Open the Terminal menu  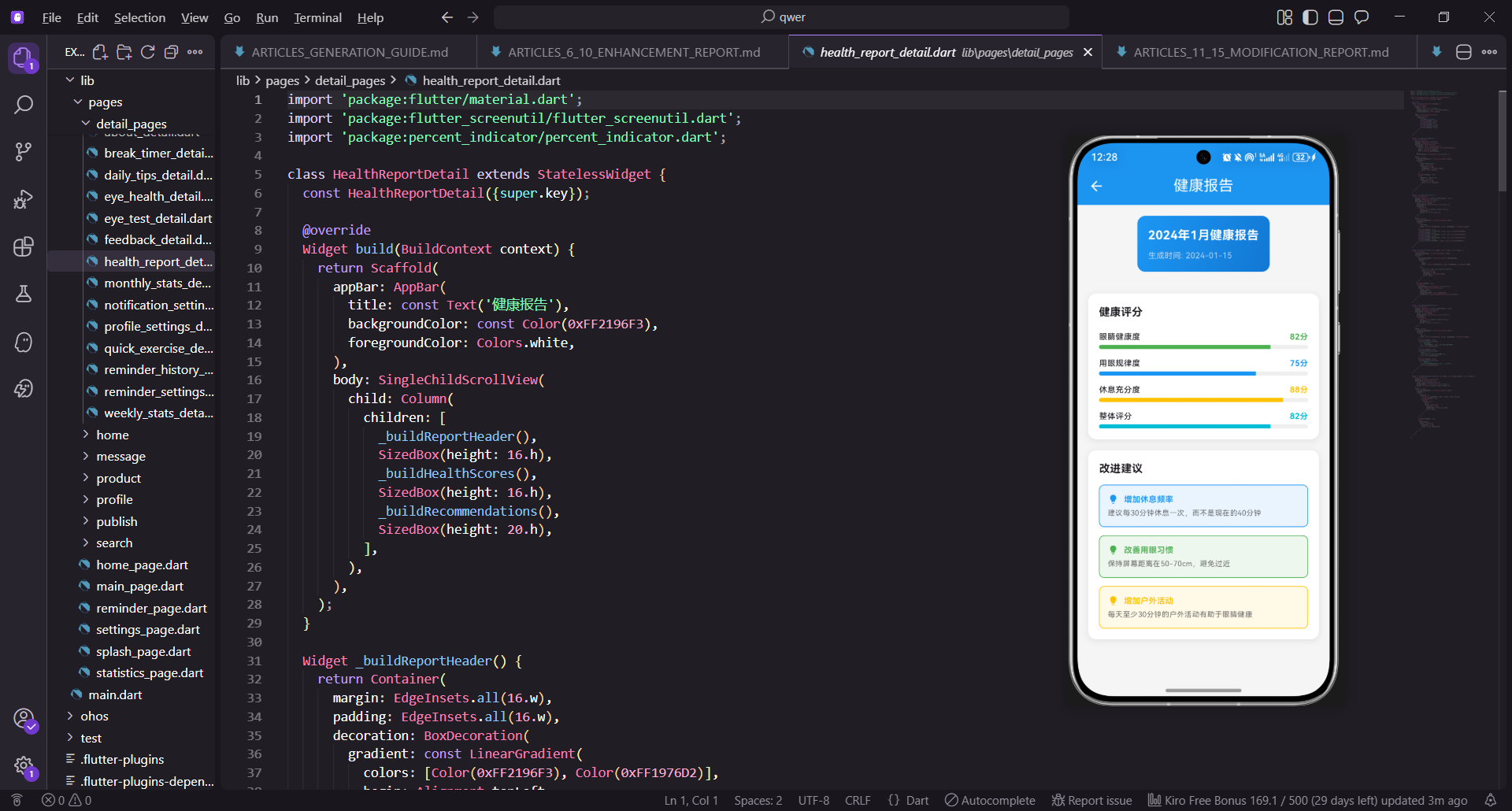pyautogui.click(x=317, y=17)
